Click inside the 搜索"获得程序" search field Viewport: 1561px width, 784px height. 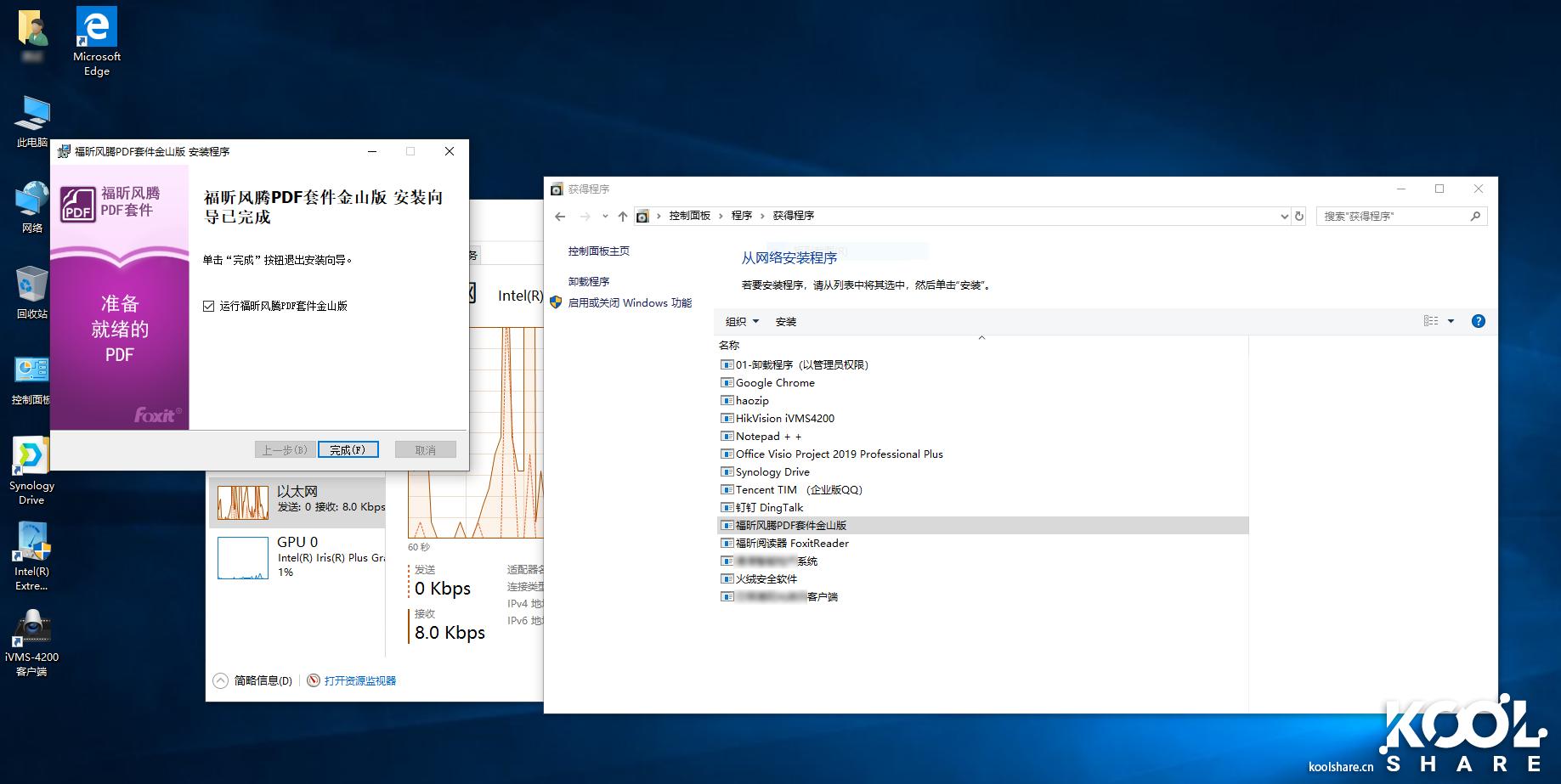click(1385, 216)
